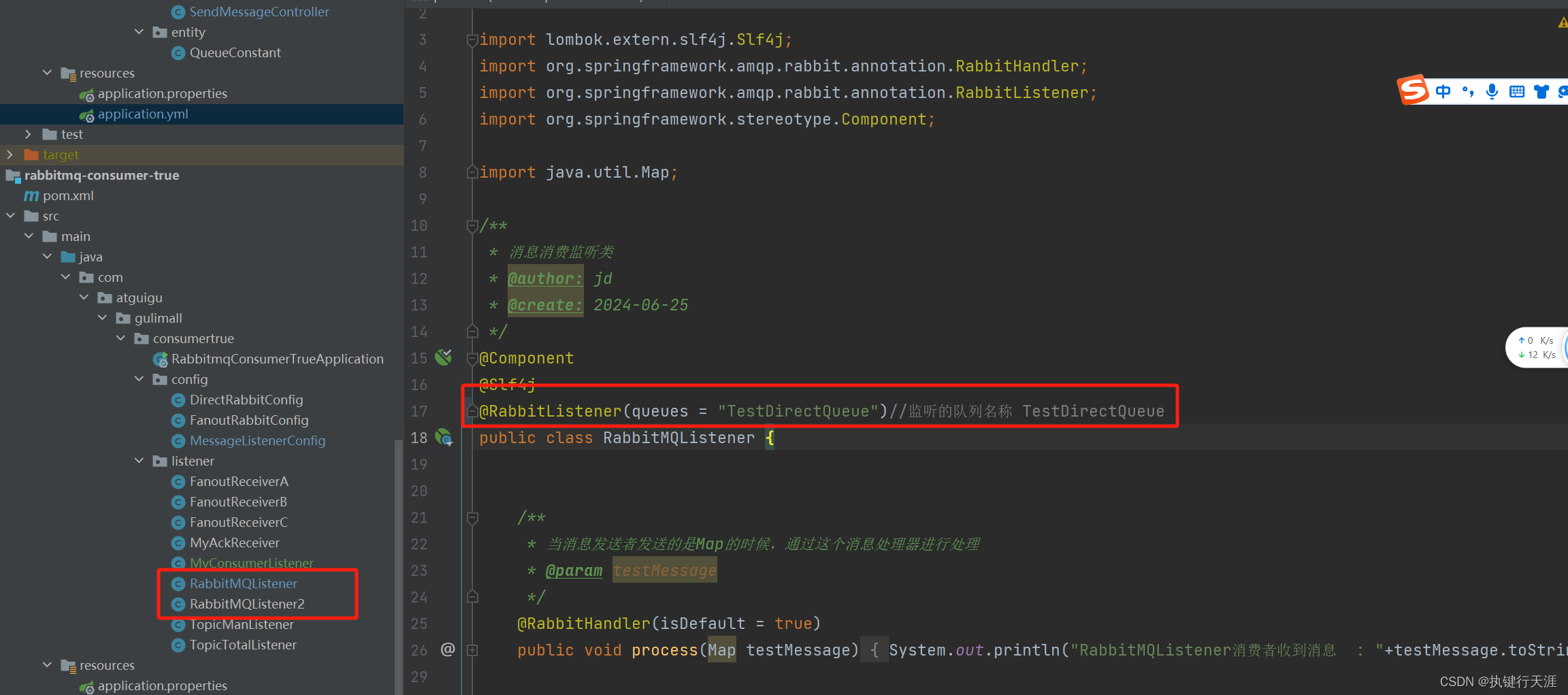The height and width of the screenshot is (695, 1568).
Task: Collapse the main folder
Action: (29, 236)
